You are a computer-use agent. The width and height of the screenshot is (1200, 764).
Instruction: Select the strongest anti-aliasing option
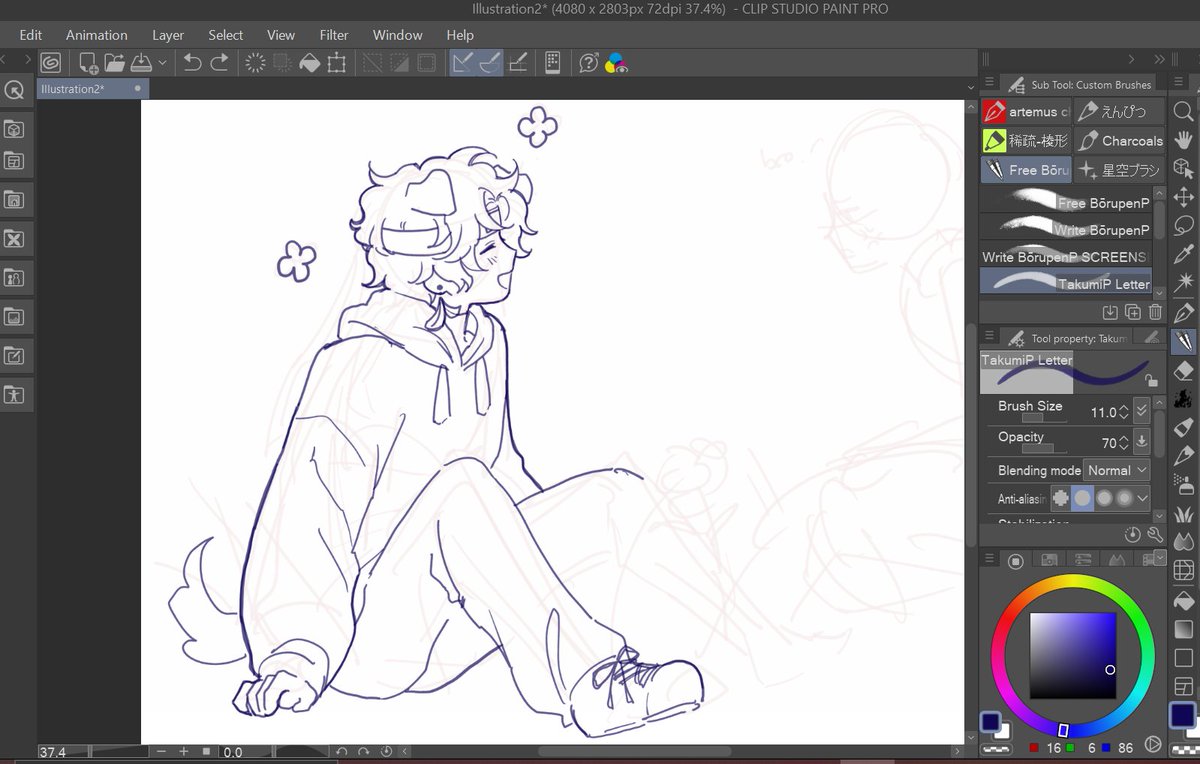tap(1125, 497)
